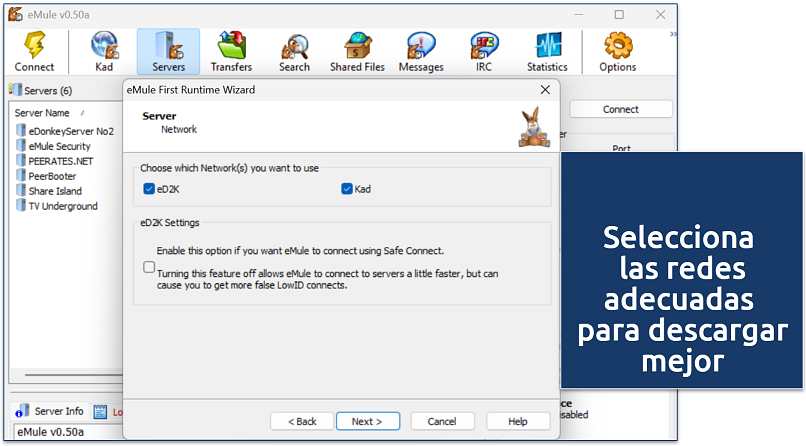Click the Connect lightning bolt toolbar icon

(34, 45)
